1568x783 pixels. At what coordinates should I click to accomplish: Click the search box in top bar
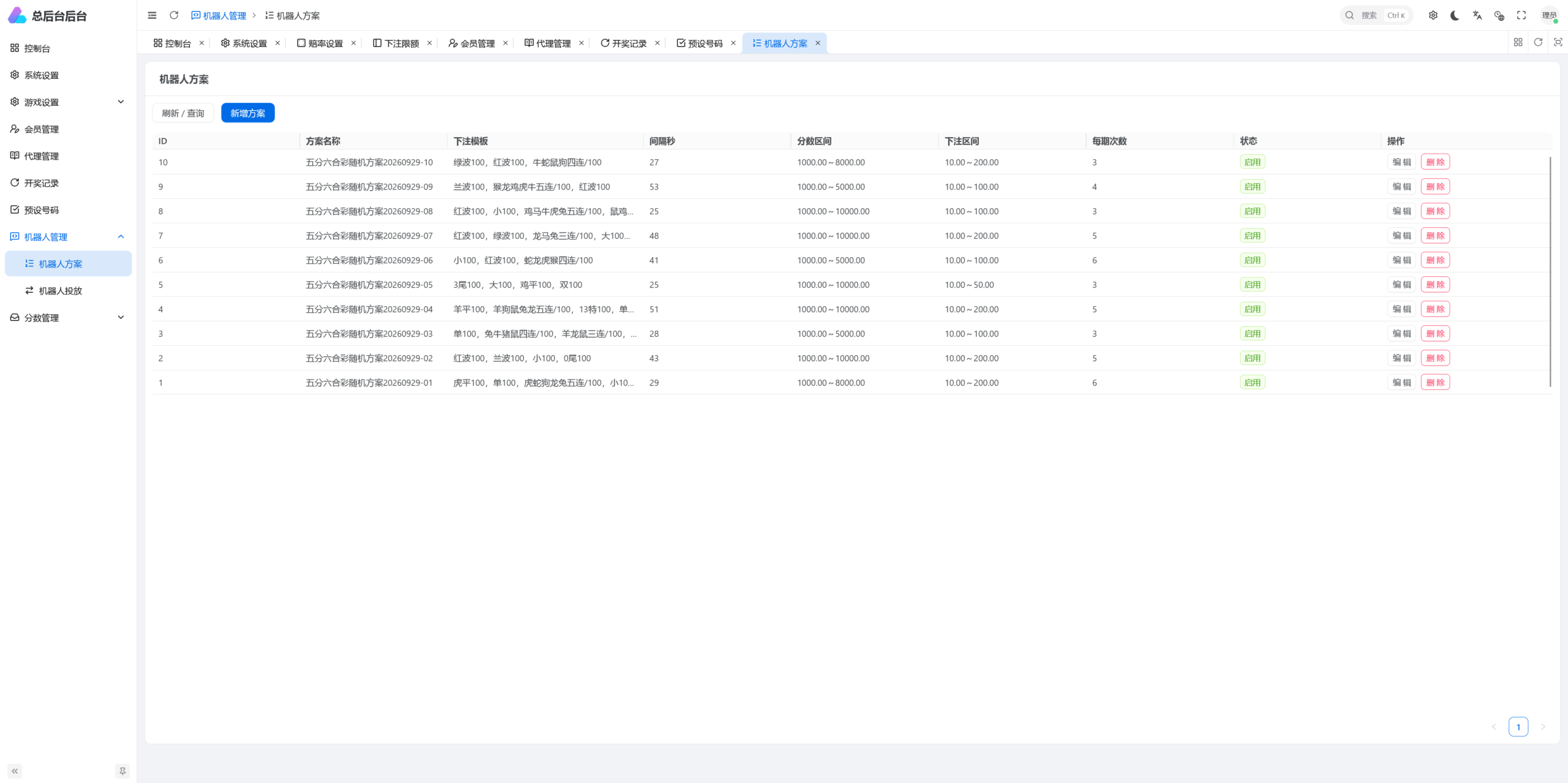pos(1376,15)
